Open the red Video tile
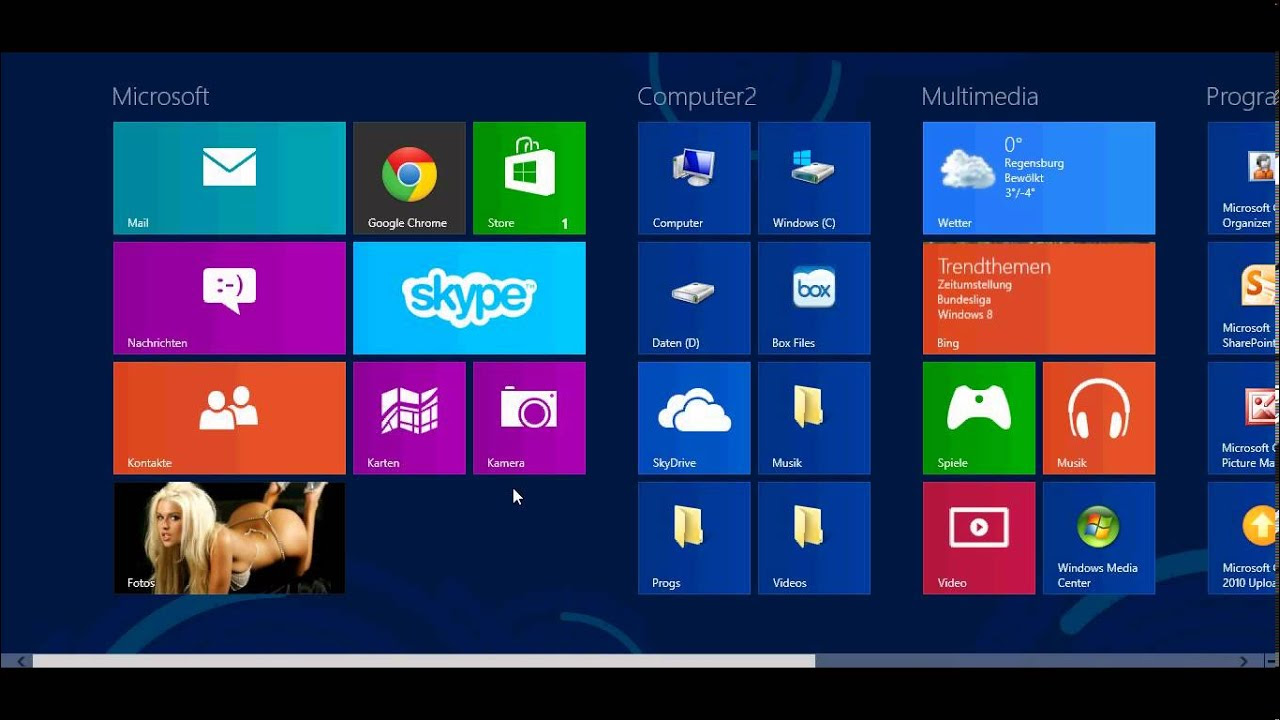 pos(979,538)
